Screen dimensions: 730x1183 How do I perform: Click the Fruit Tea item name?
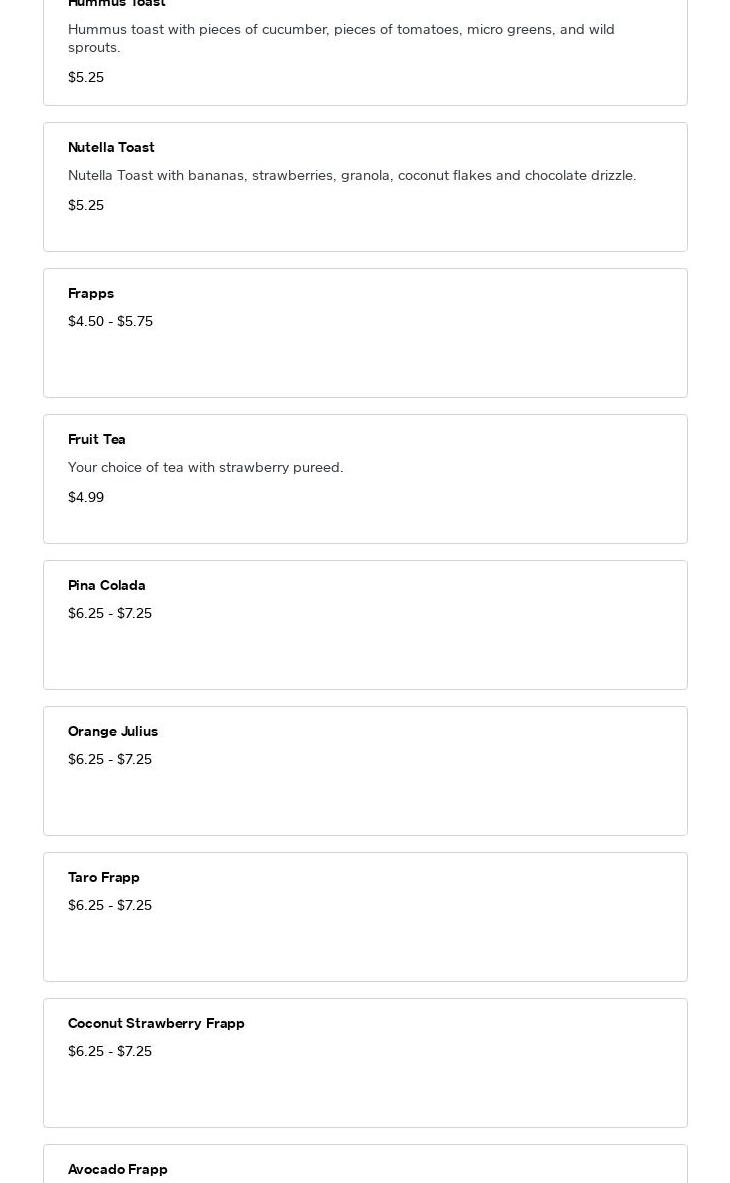pos(97,439)
